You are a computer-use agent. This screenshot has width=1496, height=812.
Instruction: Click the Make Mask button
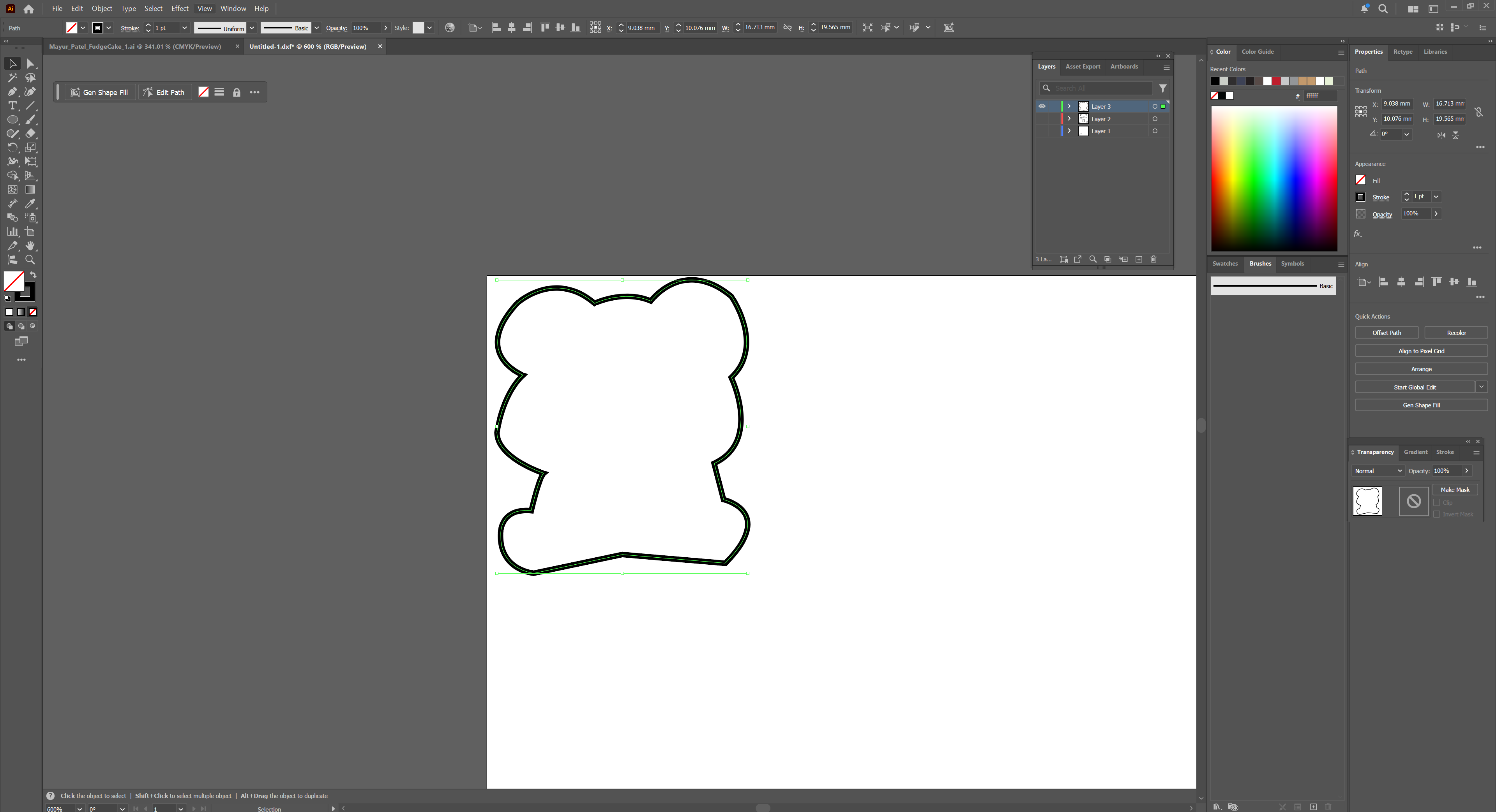point(1455,490)
